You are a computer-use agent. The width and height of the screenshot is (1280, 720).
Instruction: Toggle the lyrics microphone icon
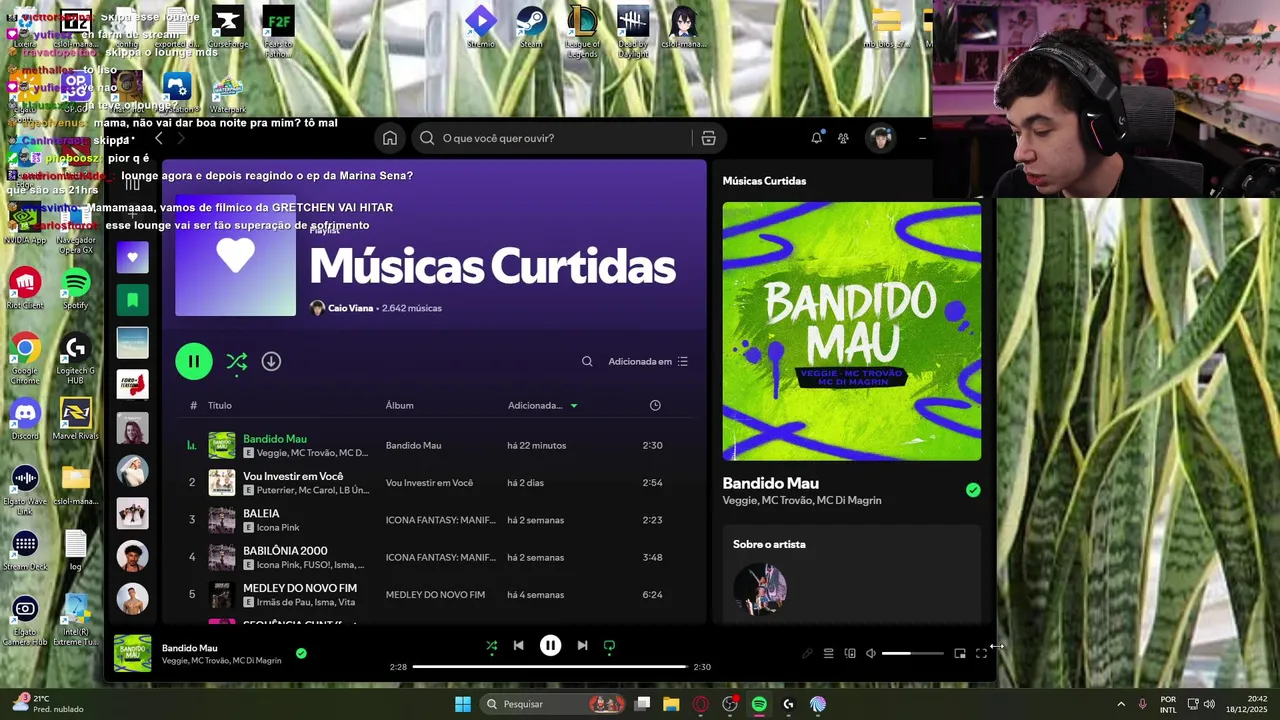[x=807, y=653]
